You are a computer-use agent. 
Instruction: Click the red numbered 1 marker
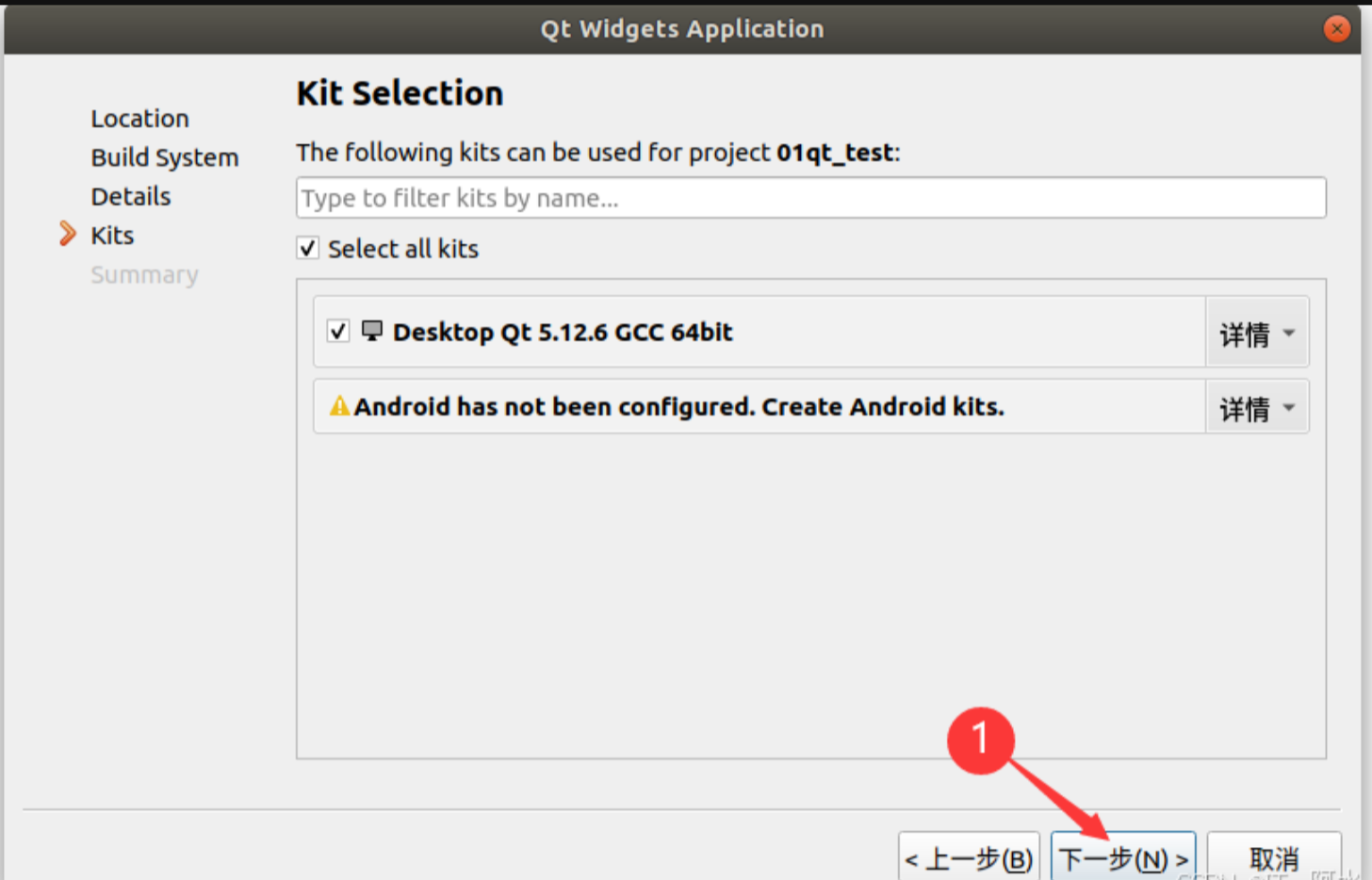click(980, 740)
